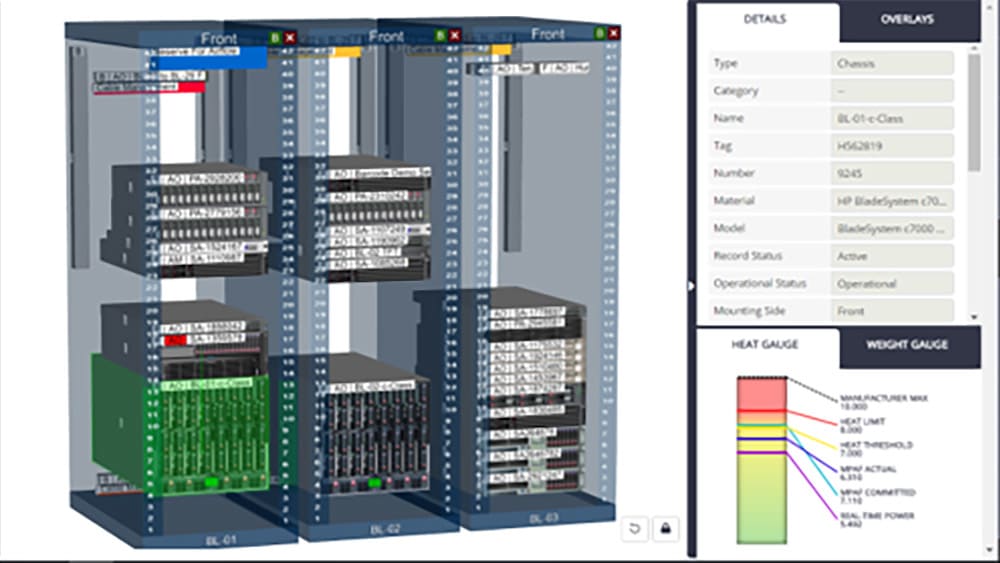Click the Tag field value HS62819
Screen dimensions: 1000x563
point(891,146)
